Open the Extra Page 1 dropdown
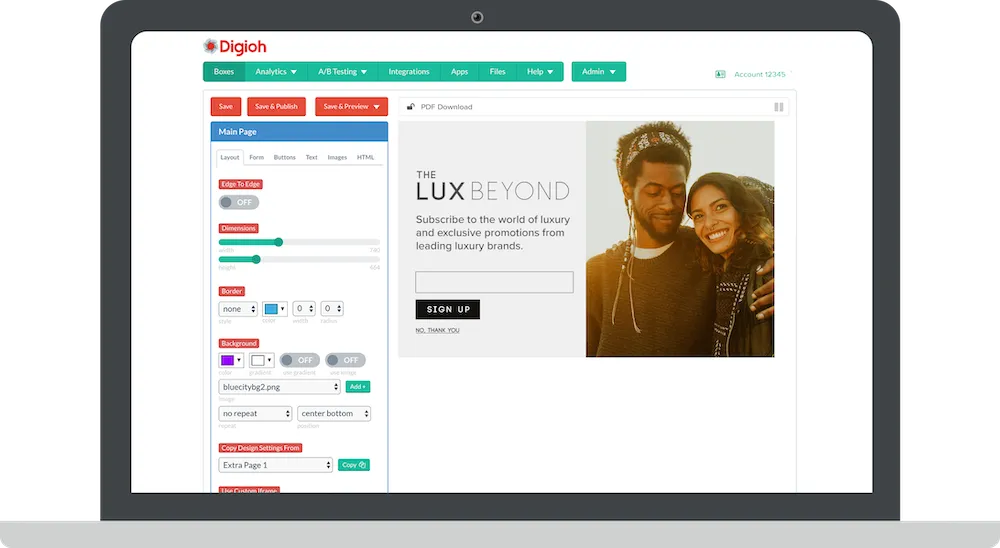Viewport: 1000px width, 548px height. [x=276, y=465]
